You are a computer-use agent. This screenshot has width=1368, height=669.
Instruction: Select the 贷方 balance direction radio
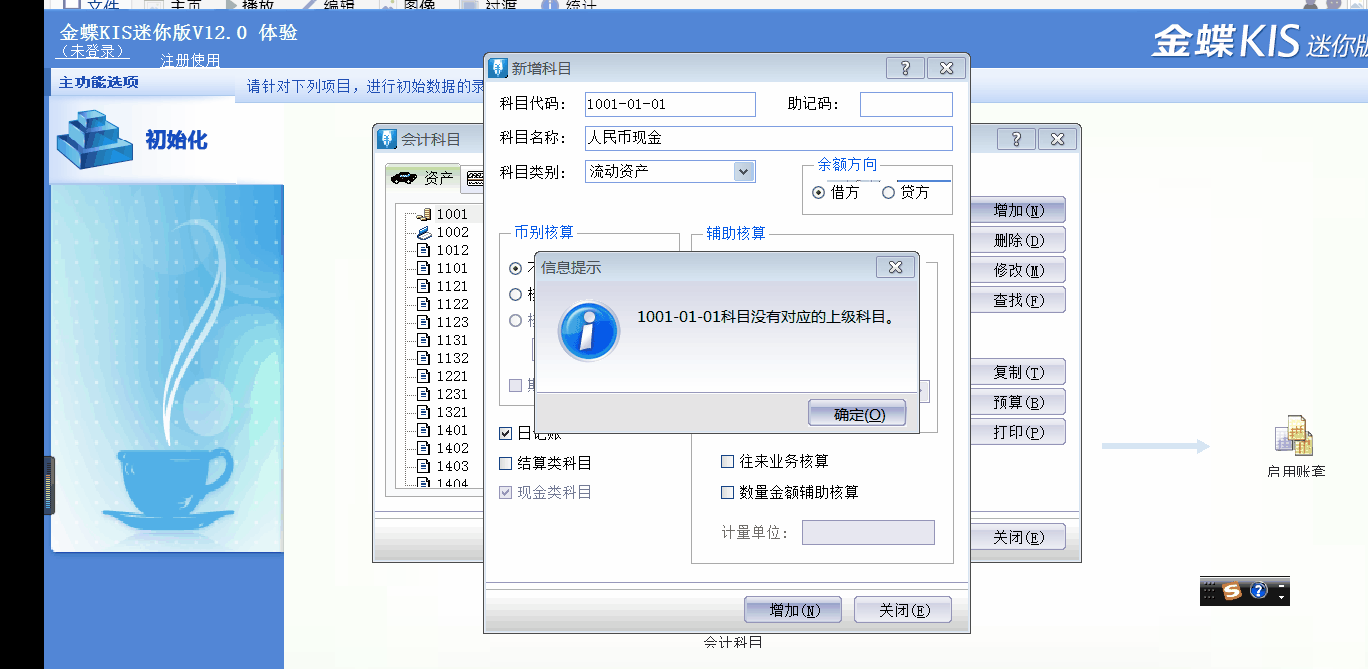(x=888, y=192)
